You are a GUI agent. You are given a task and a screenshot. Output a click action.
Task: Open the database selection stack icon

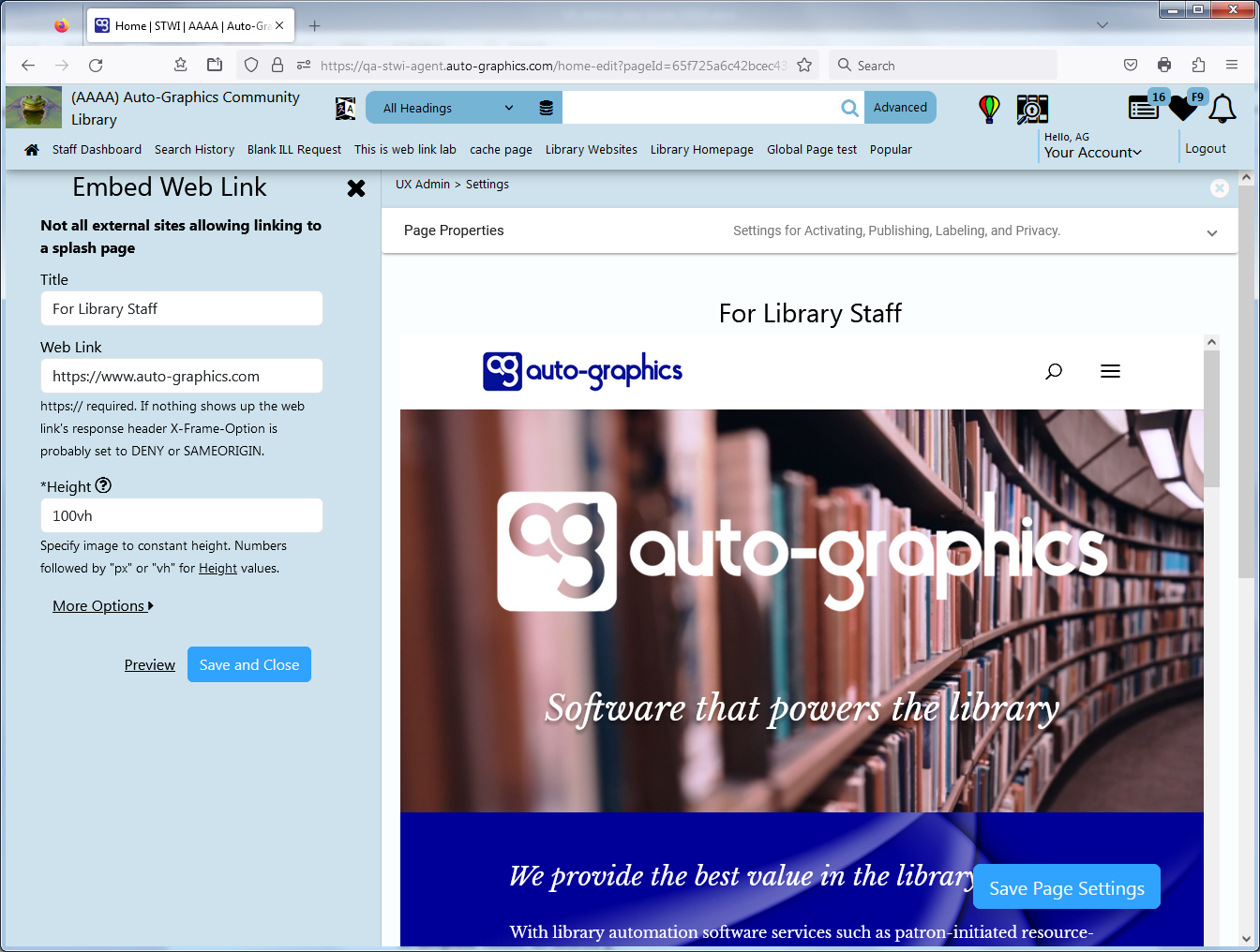click(547, 108)
